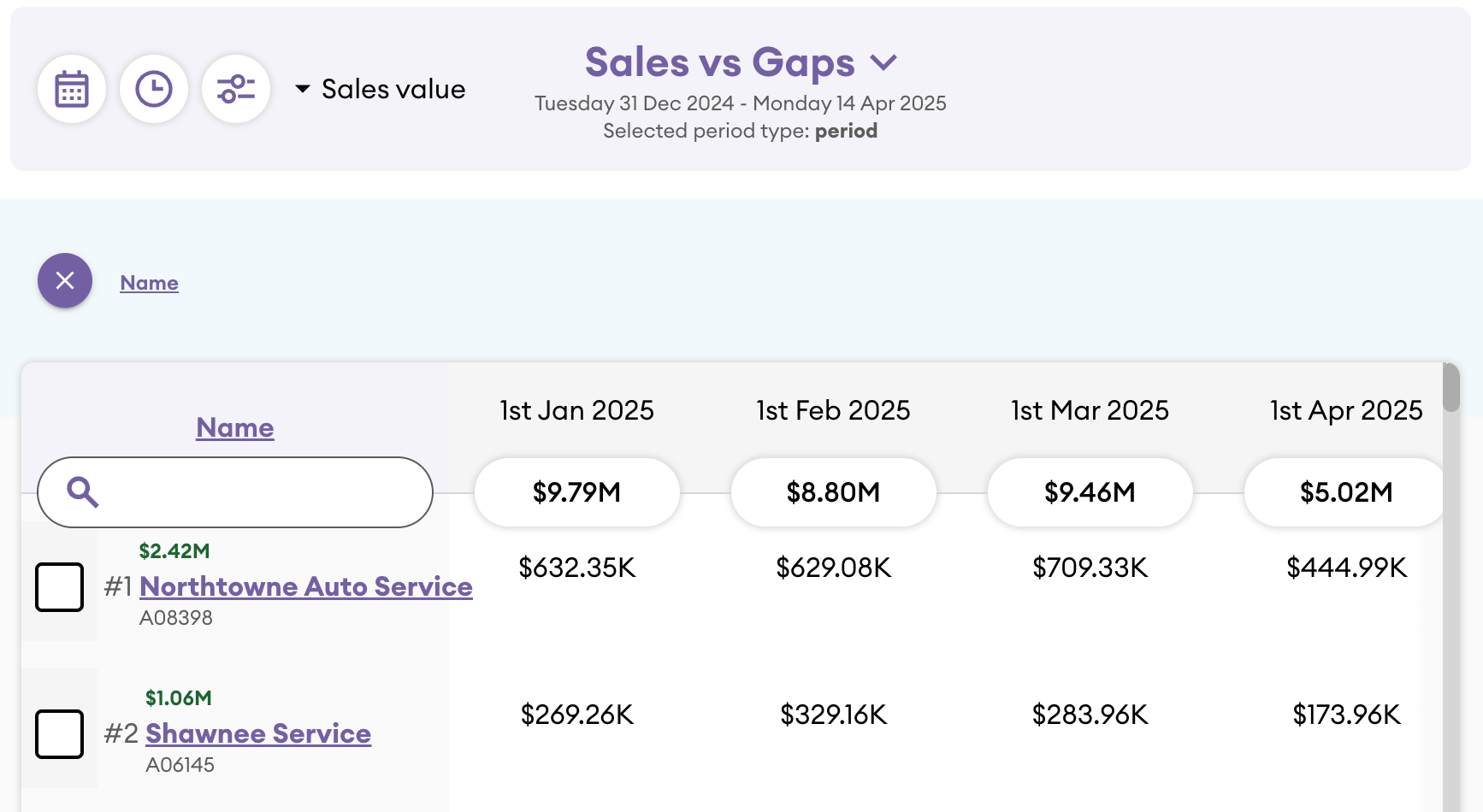Tick the Shawnee Service checkbox
1483x812 pixels.
coord(59,734)
